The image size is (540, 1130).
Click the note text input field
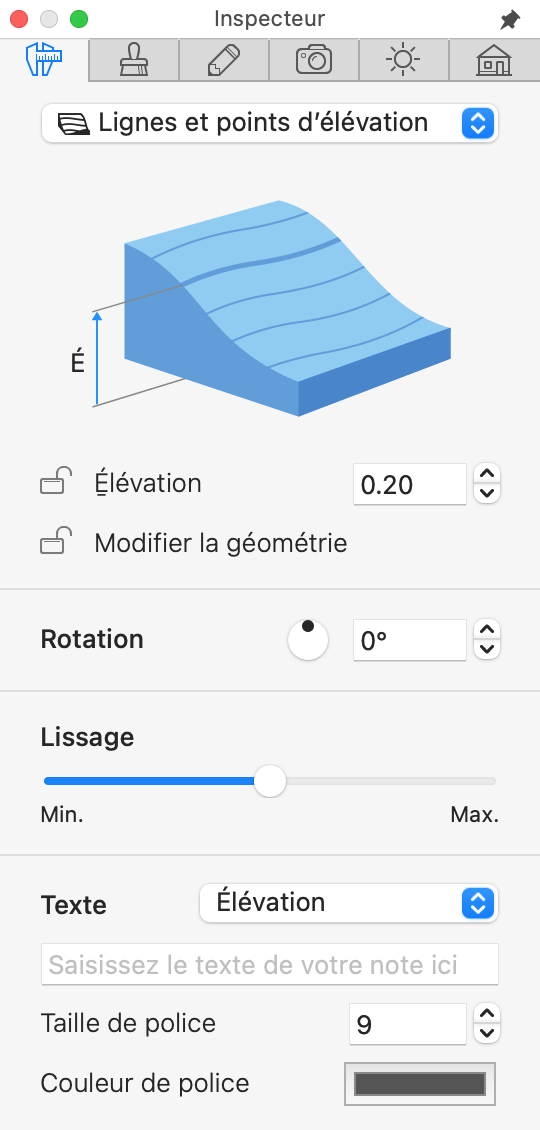270,964
